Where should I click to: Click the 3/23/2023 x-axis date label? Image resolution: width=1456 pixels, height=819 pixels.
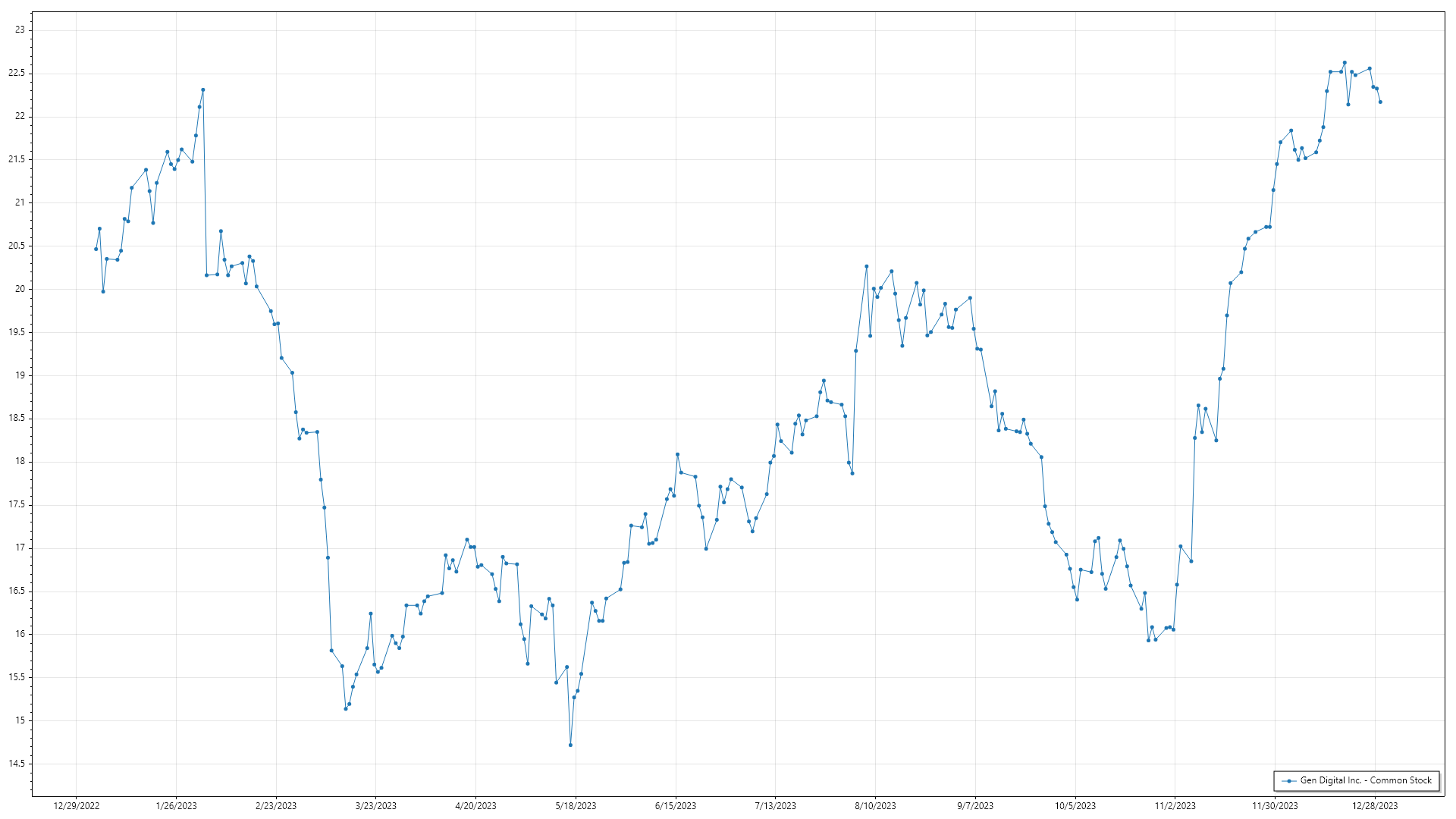(376, 806)
